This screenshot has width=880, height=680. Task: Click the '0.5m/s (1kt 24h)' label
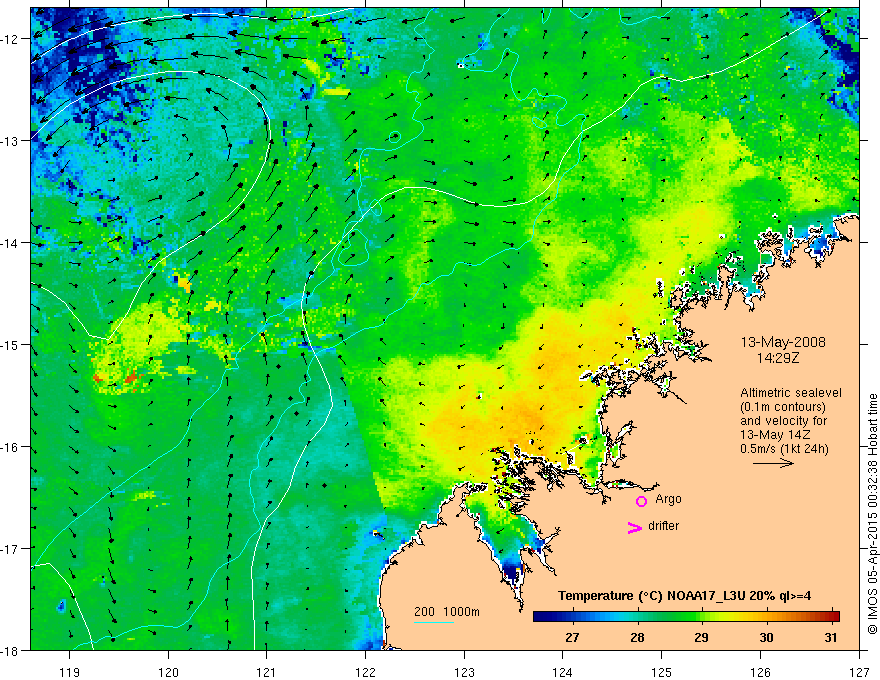[784, 449]
